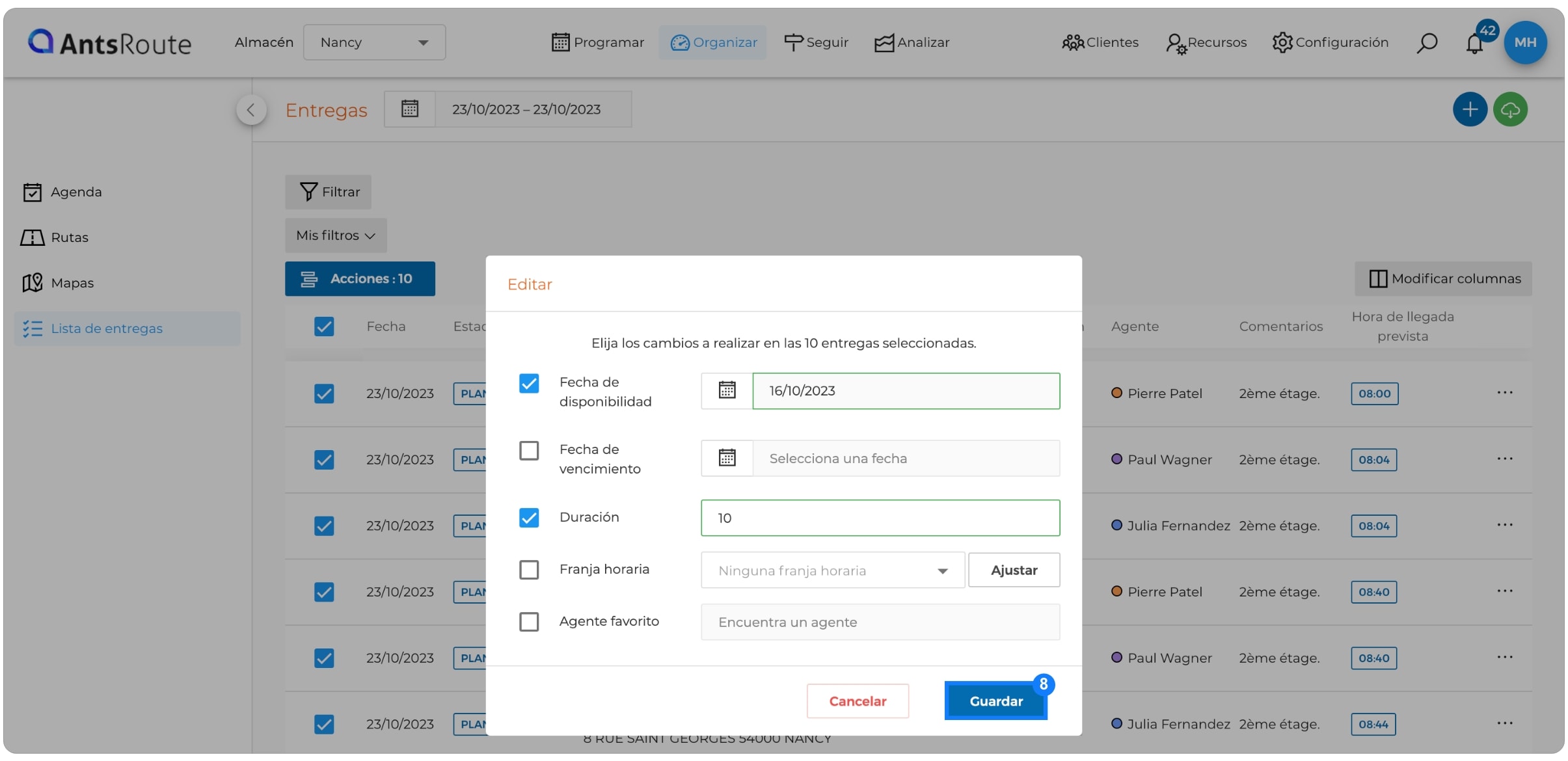Click the AntsRoute logo
This screenshot has width=1568, height=761.
click(x=109, y=43)
